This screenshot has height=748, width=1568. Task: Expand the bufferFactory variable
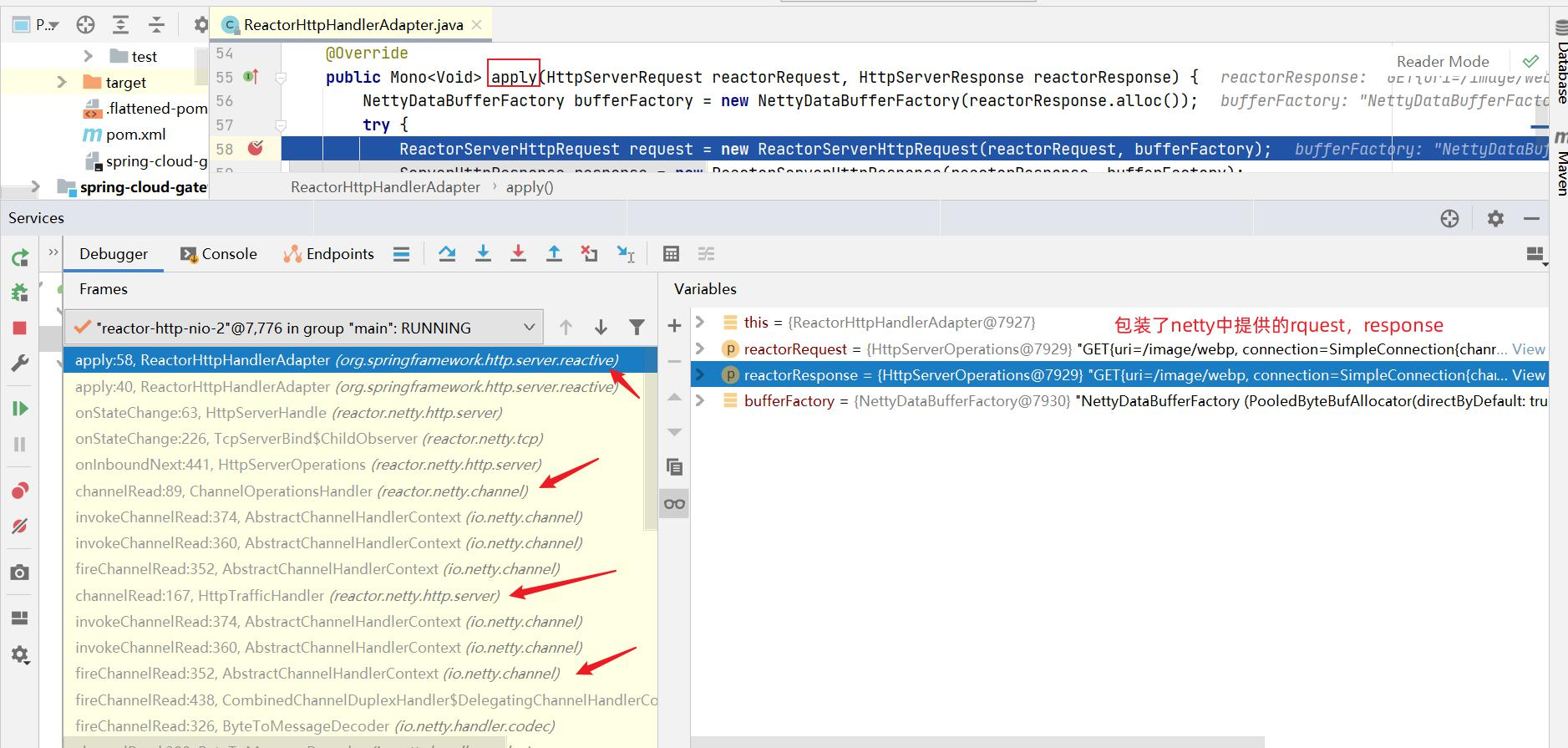[700, 400]
